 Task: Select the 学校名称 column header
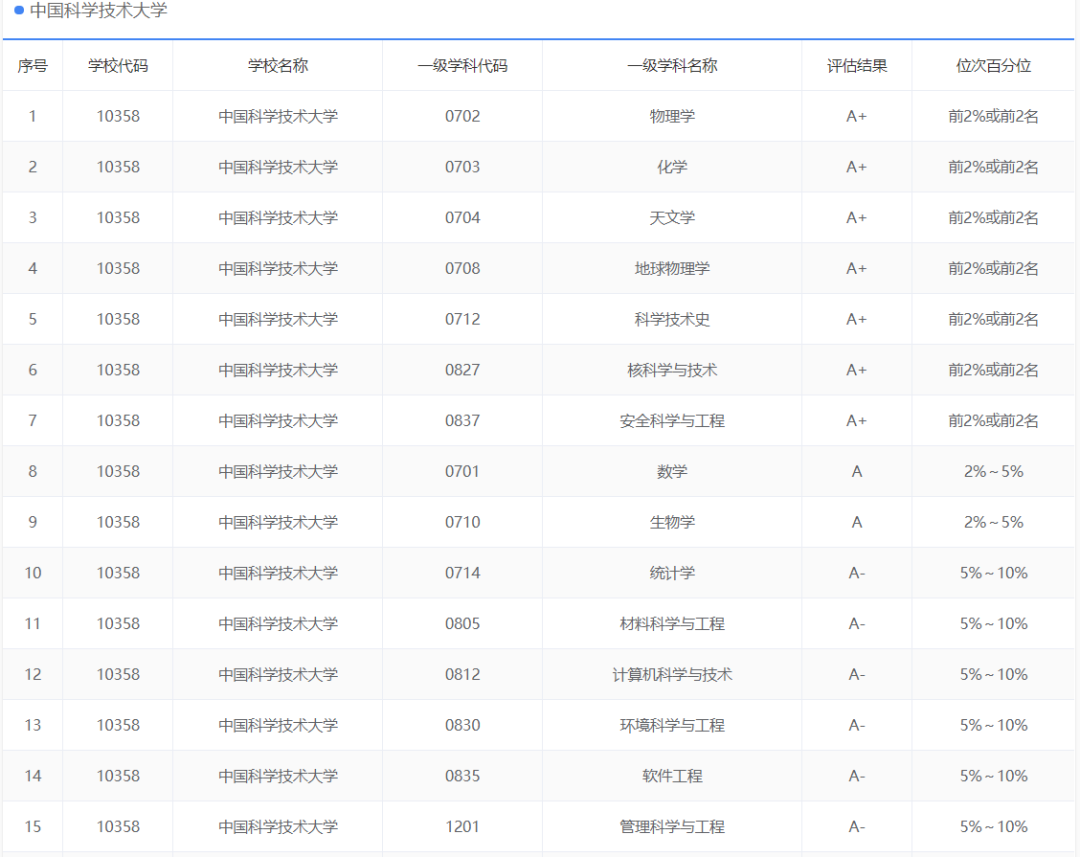(278, 66)
